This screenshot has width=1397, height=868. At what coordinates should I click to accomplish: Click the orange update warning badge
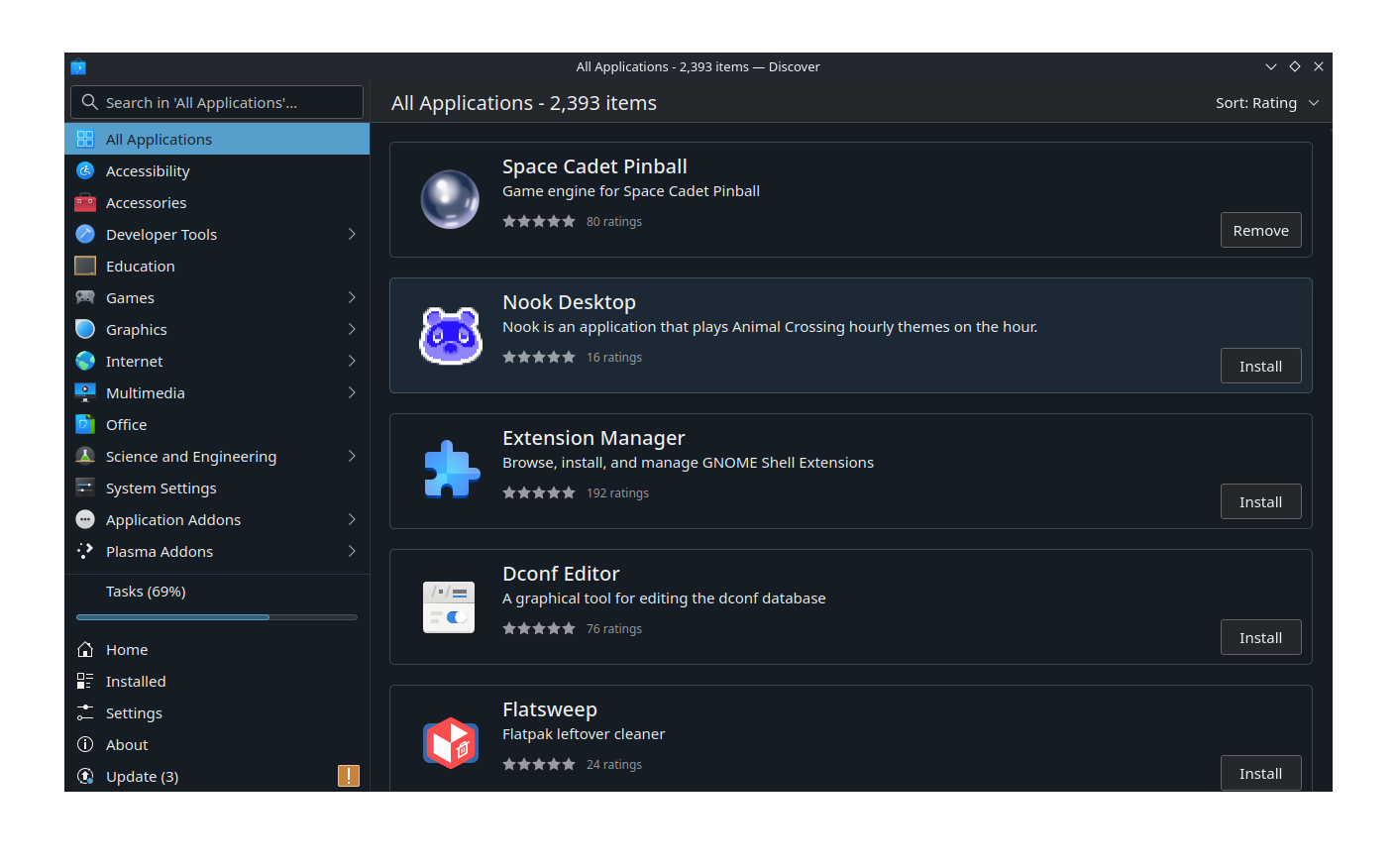point(349,776)
